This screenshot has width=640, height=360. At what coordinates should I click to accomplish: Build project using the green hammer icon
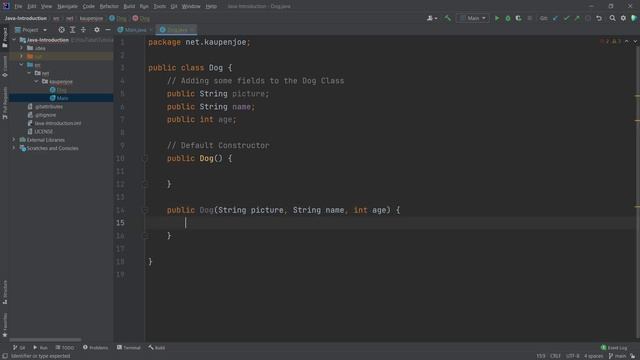448,18
